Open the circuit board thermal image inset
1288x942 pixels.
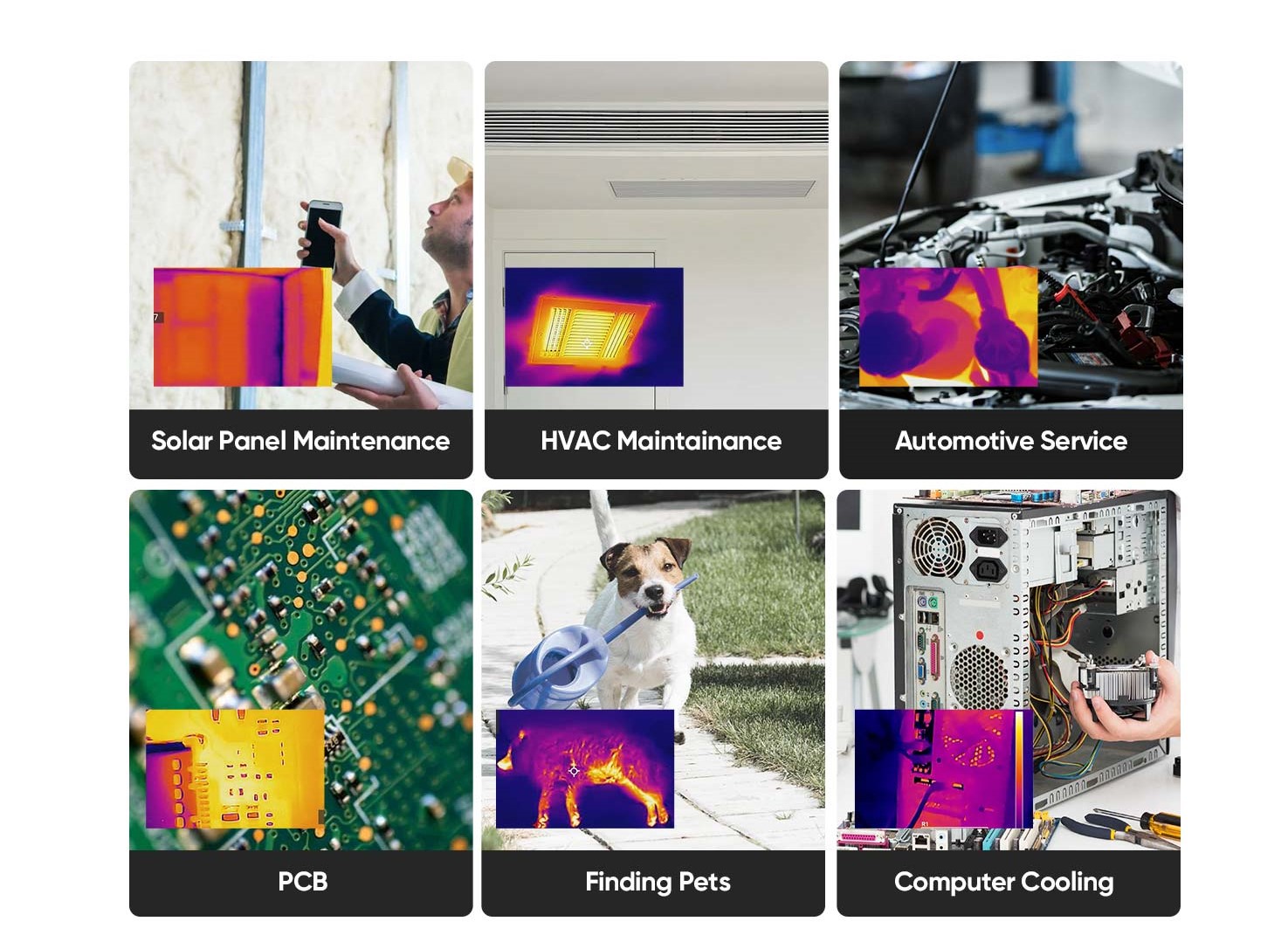pyautogui.click(x=235, y=768)
